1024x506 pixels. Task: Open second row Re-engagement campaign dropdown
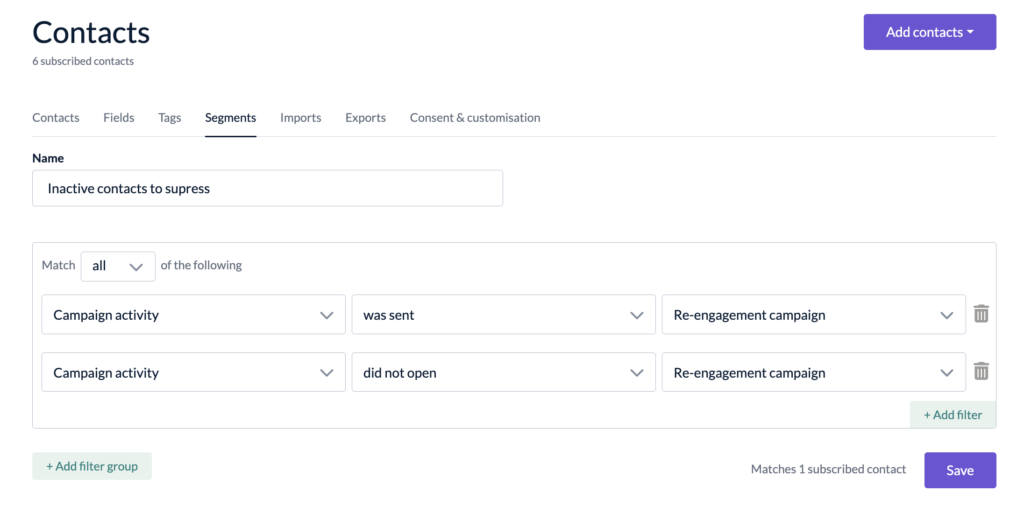click(x=813, y=373)
